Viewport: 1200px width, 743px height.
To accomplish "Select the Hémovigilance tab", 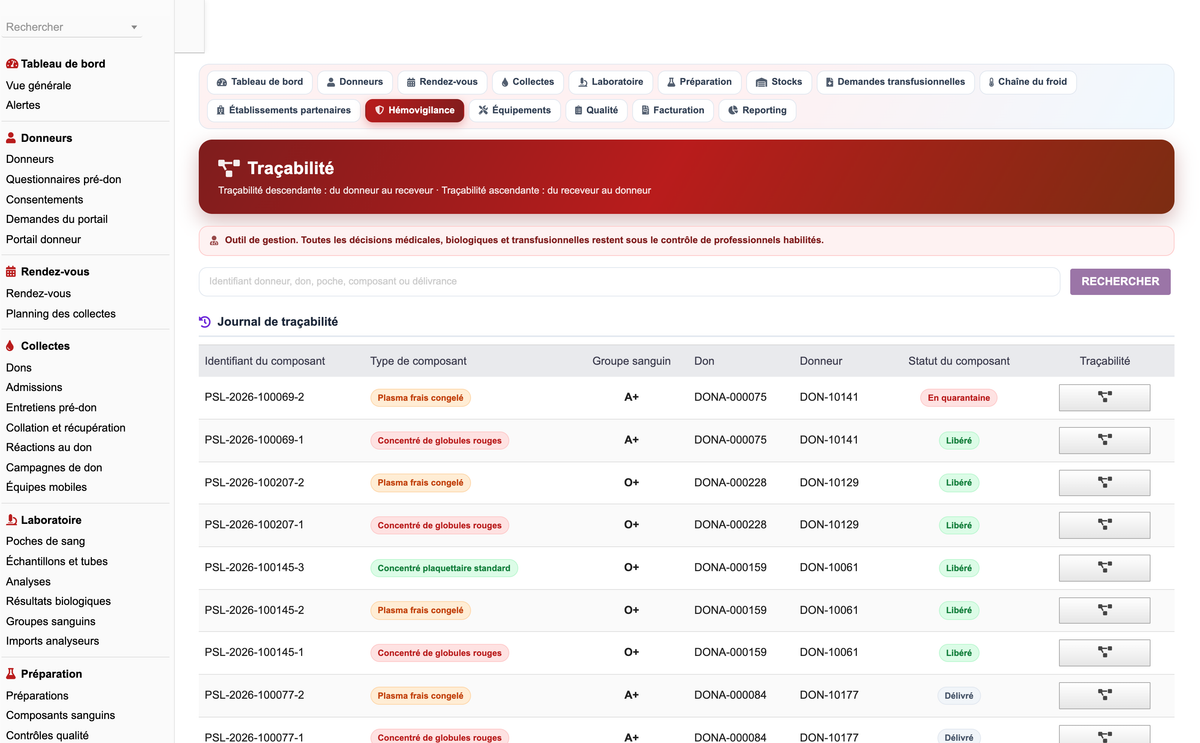I will tap(414, 110).
